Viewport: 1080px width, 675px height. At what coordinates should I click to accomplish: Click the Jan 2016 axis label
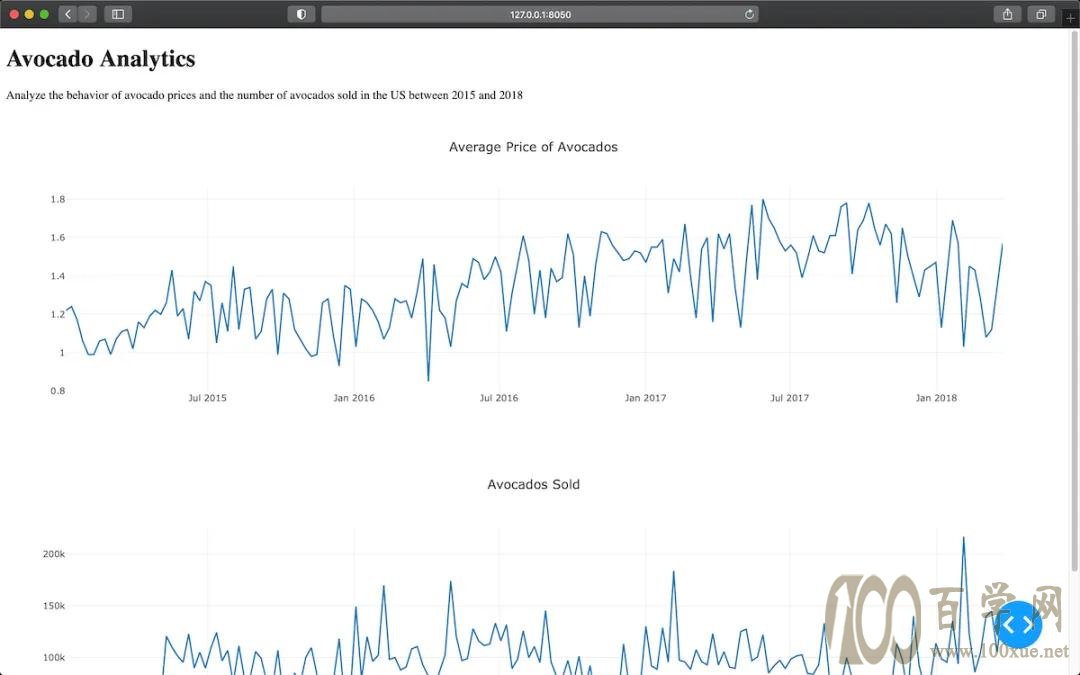(x=354, y=397)
